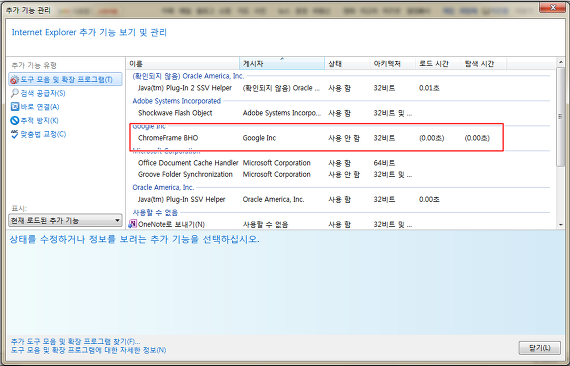The height and width of the screenshot is (366, 570).
Task: Click the Adobe Systems Incorporated group header
Action: coord(176,101)
